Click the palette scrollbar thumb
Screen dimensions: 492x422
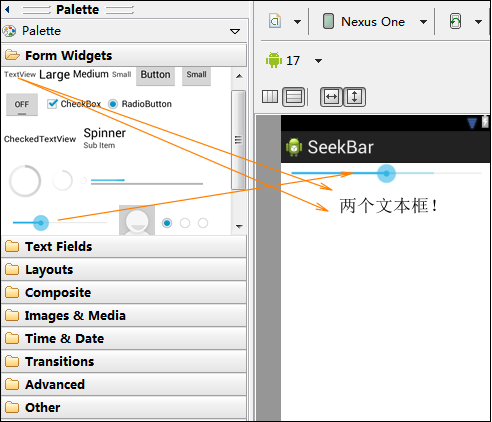[238, 140]
